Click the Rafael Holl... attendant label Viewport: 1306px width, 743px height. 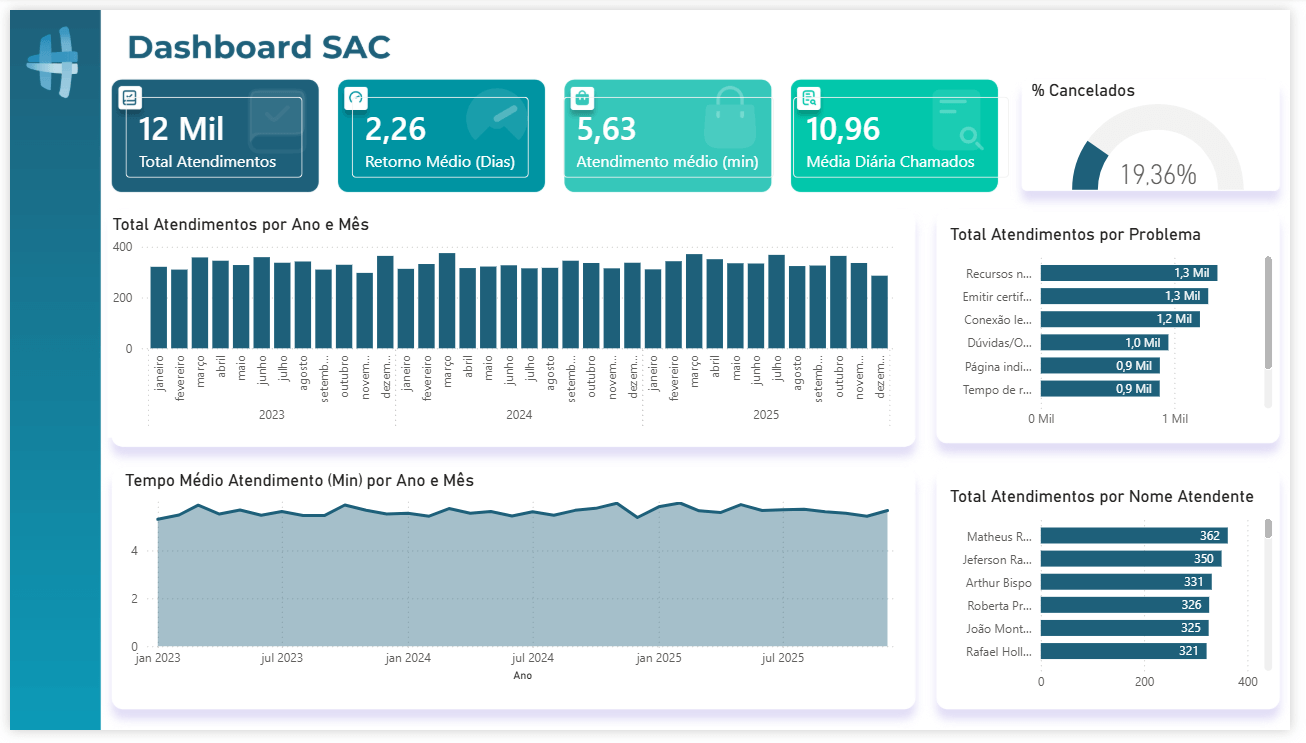pyautogui.click(x=999, y=651)
